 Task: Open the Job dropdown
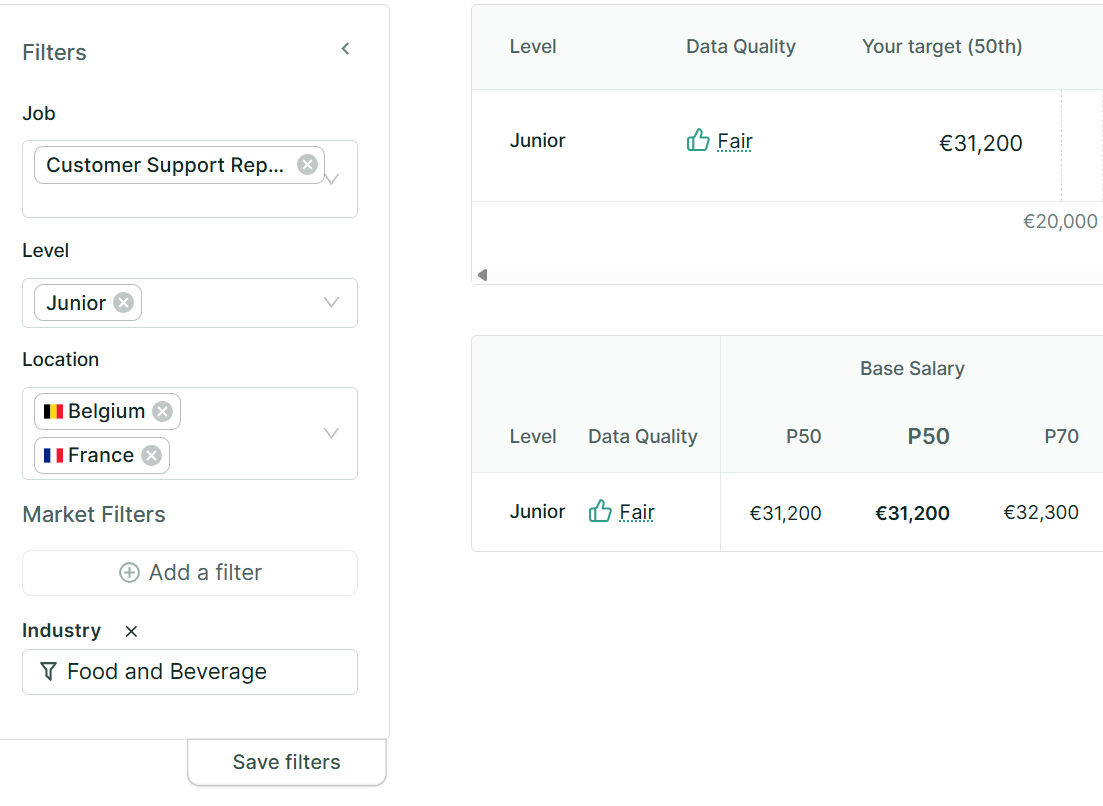[331, 179]
